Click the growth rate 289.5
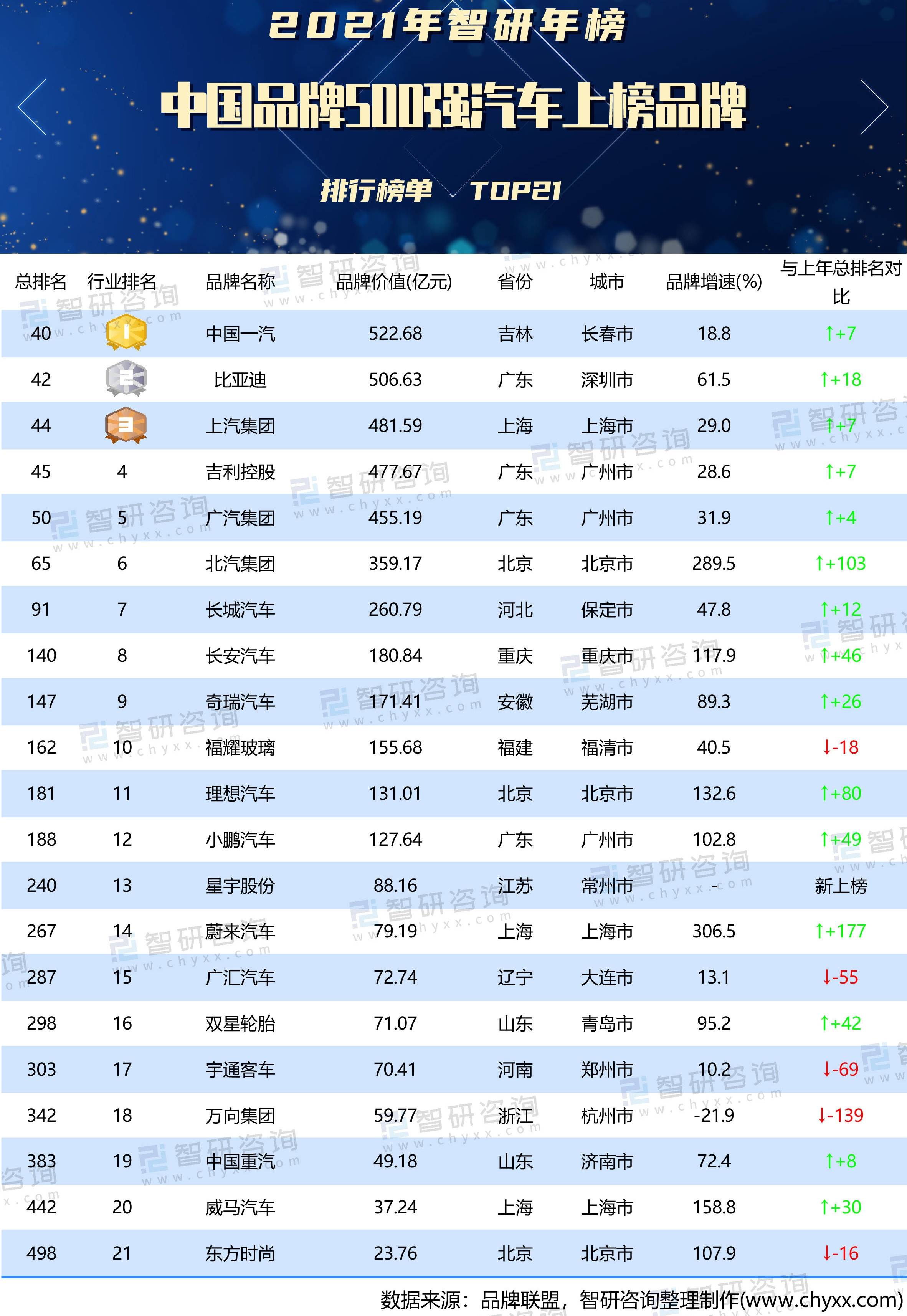 click(714, 563)
